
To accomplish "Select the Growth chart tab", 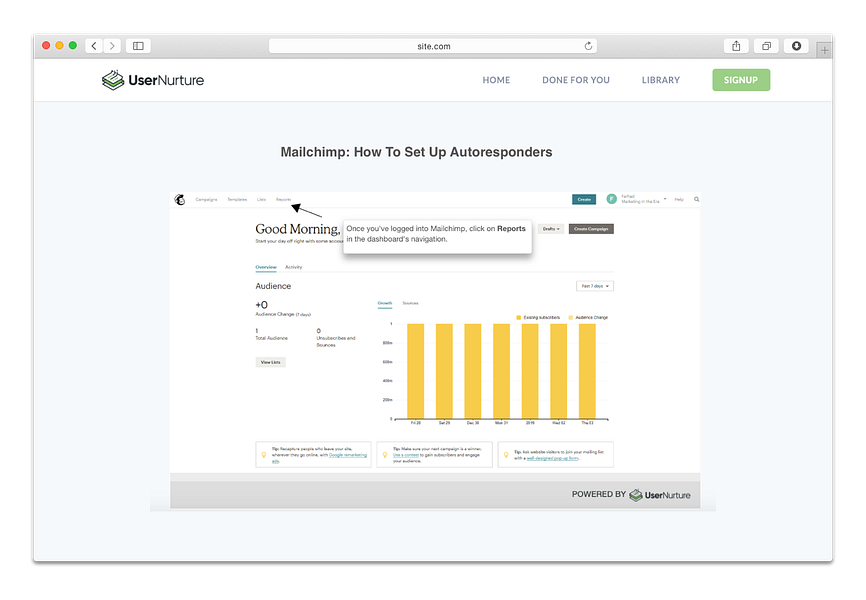I will tap(385, 303).
